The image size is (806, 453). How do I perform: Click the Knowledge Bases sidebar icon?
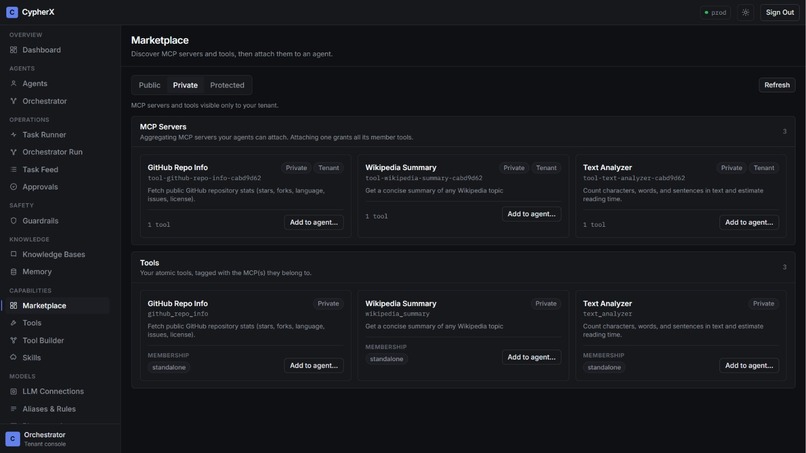pyautogui.click(x=13, y=254)
